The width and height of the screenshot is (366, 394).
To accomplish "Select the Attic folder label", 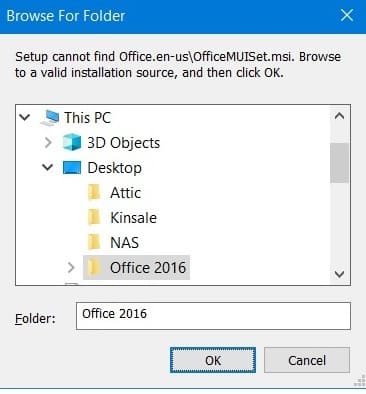I will (x=126, y=193).
